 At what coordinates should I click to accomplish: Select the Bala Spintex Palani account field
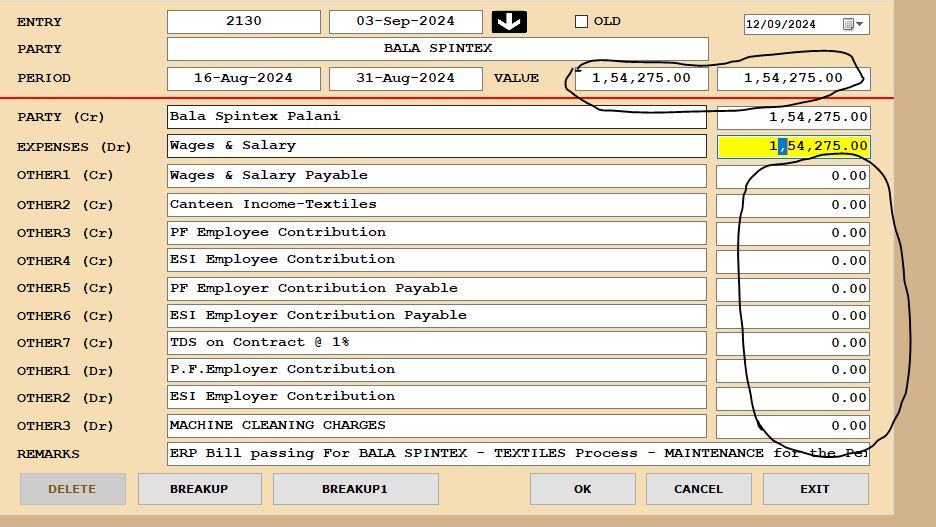click(437, 117)
